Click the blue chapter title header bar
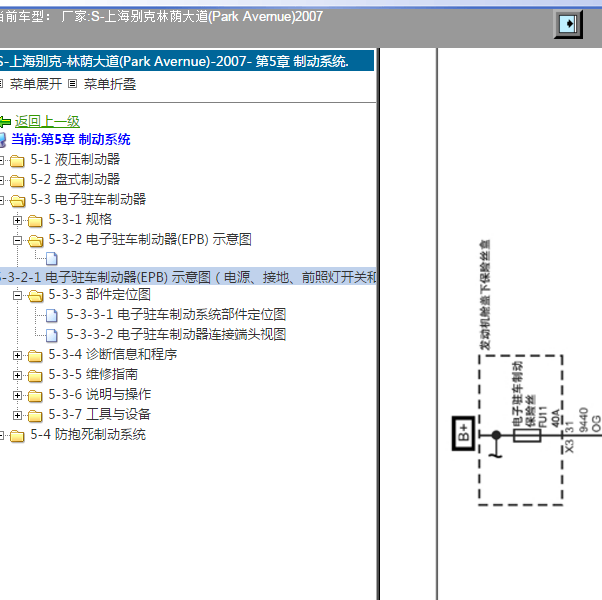This screenshot has height=600, width=602. (187, 61)
